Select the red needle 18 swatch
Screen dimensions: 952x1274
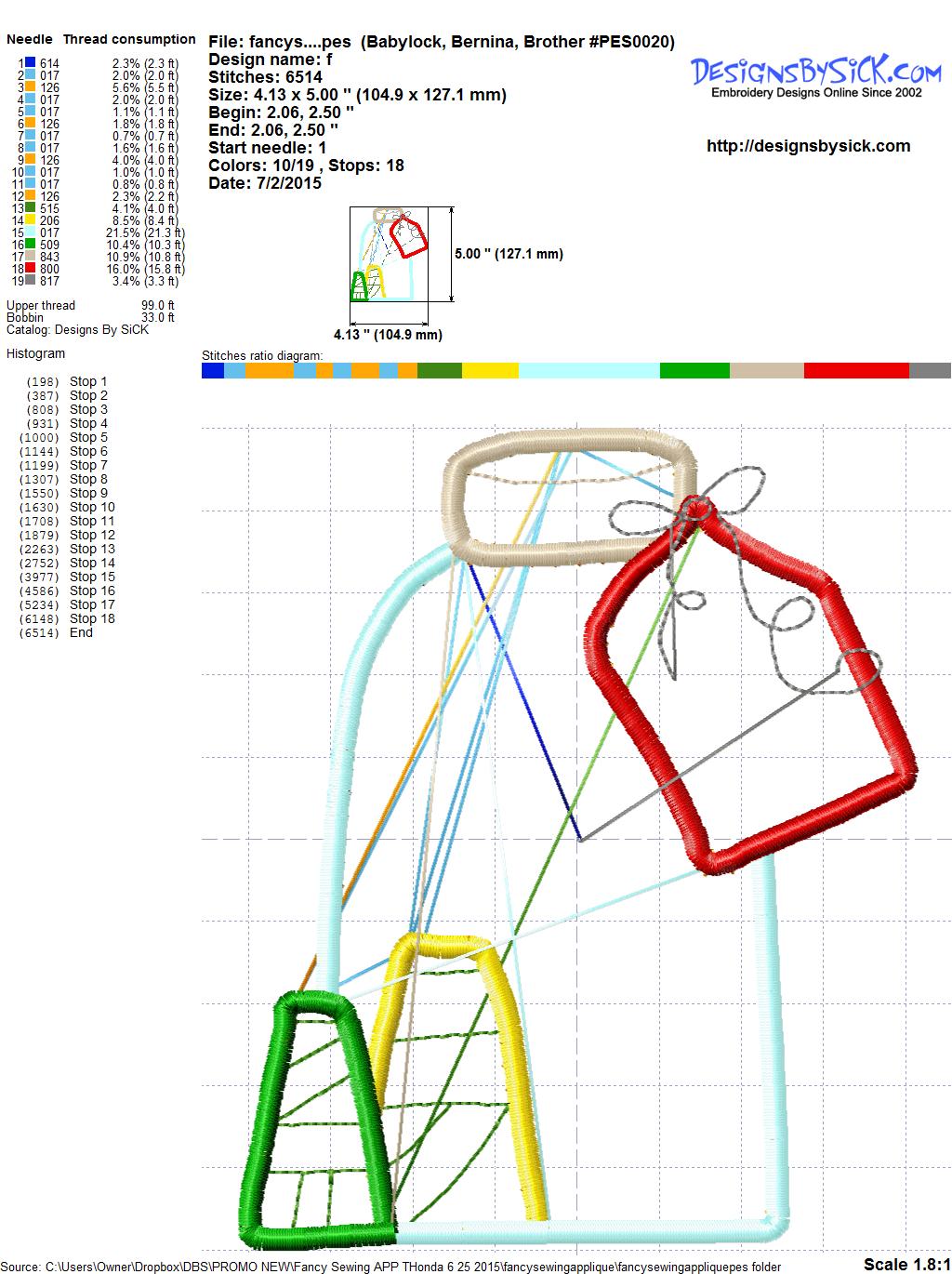click(x=31, y=269)
